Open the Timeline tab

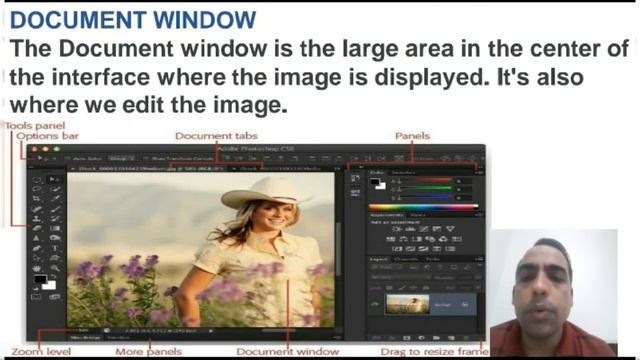[x=118, y=338]
